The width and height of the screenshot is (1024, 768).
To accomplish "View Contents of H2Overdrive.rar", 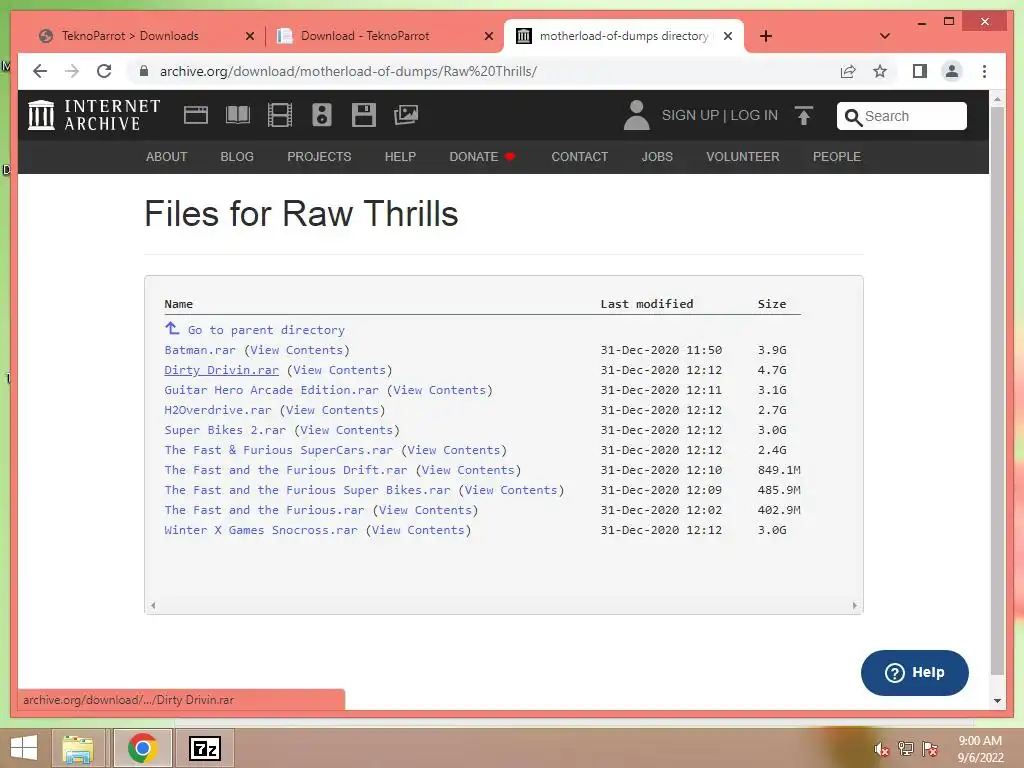I will coord(332,410).
